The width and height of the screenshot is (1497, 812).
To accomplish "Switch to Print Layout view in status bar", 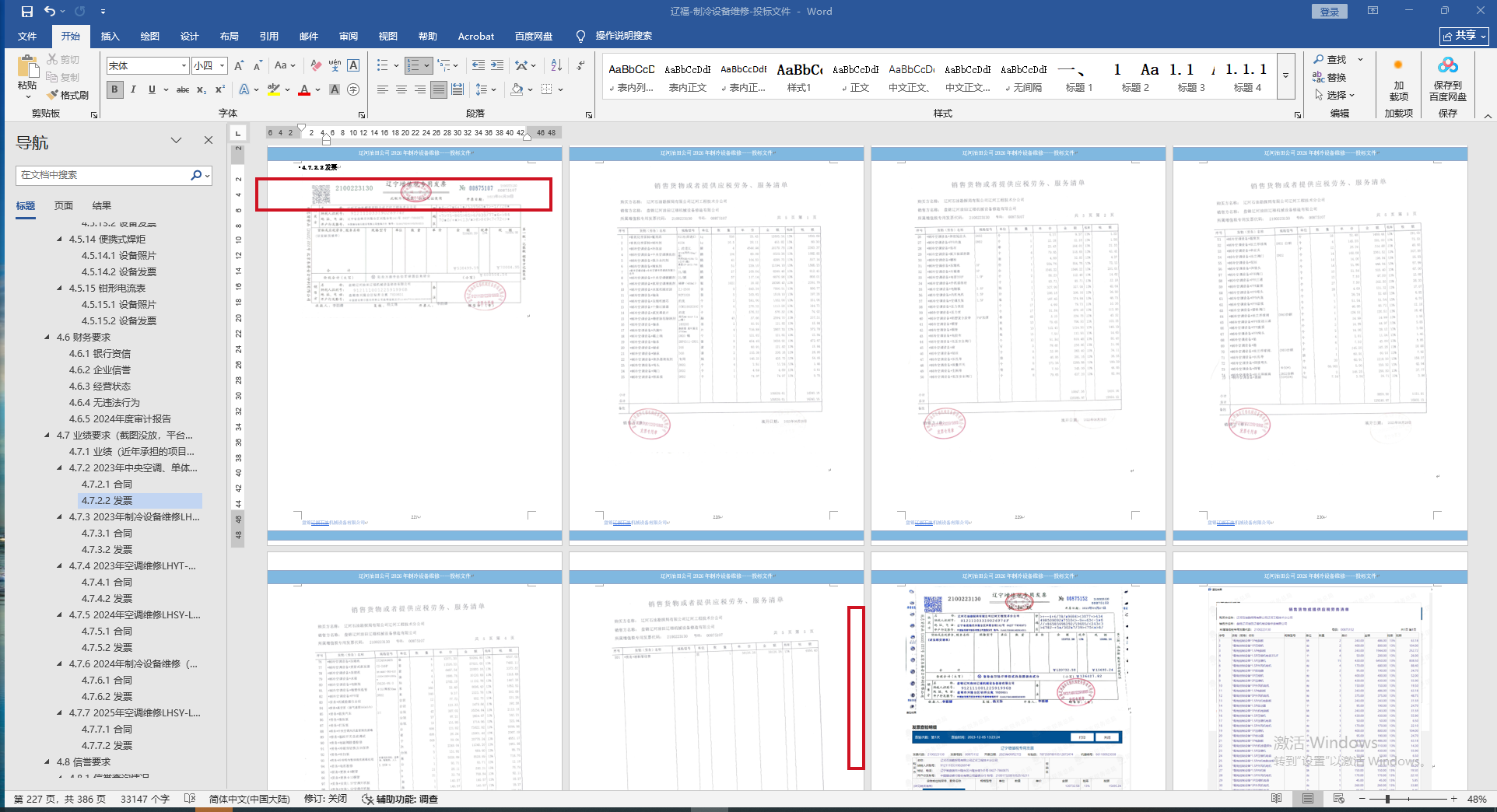I will tap(1308, 799).
